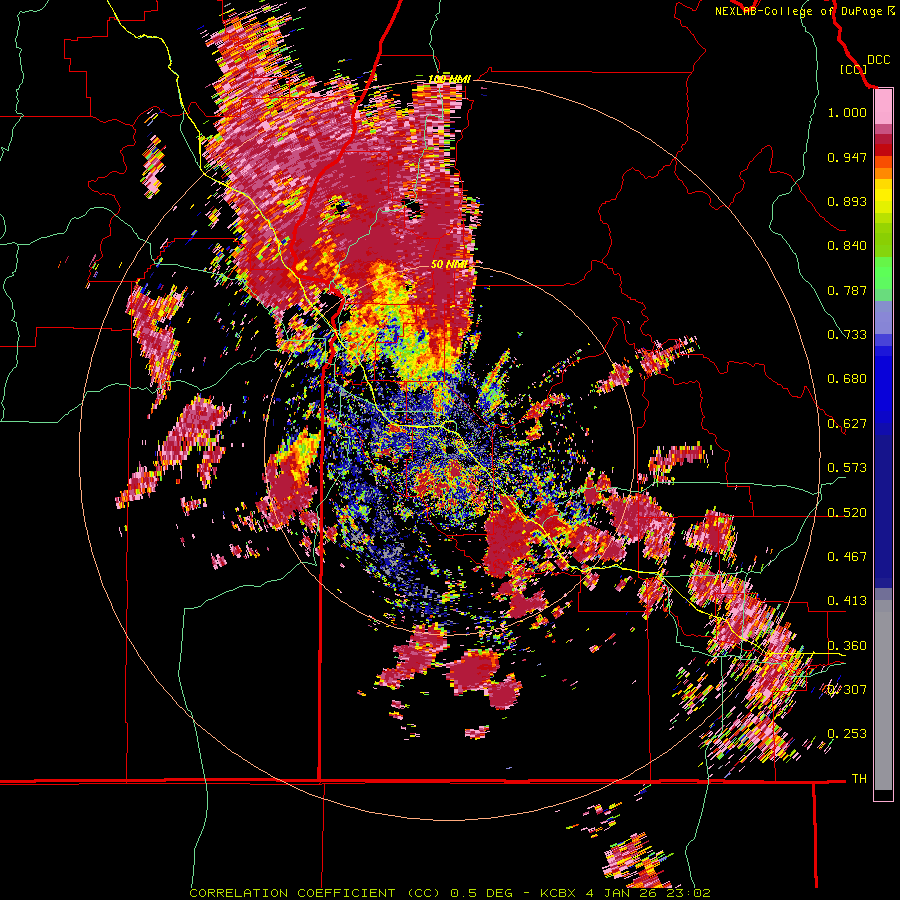Image resolution: width=900 pixels, height=900 pixels.
Task: Click the 50 NMI range ring label
Action: coord(448,265)
